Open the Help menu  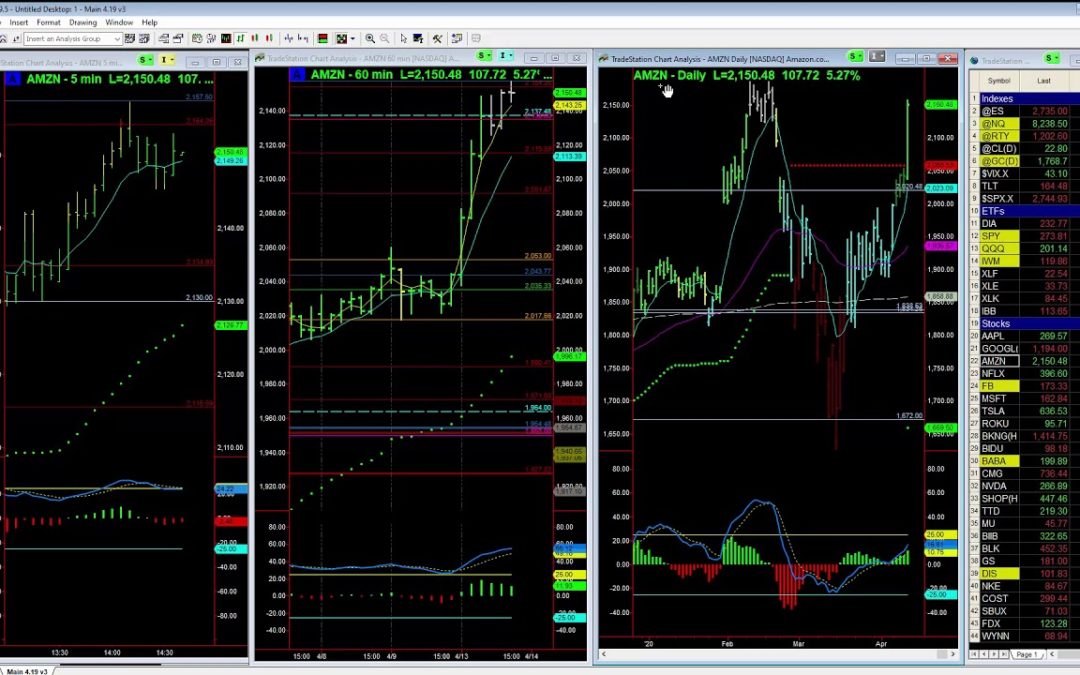149,22
